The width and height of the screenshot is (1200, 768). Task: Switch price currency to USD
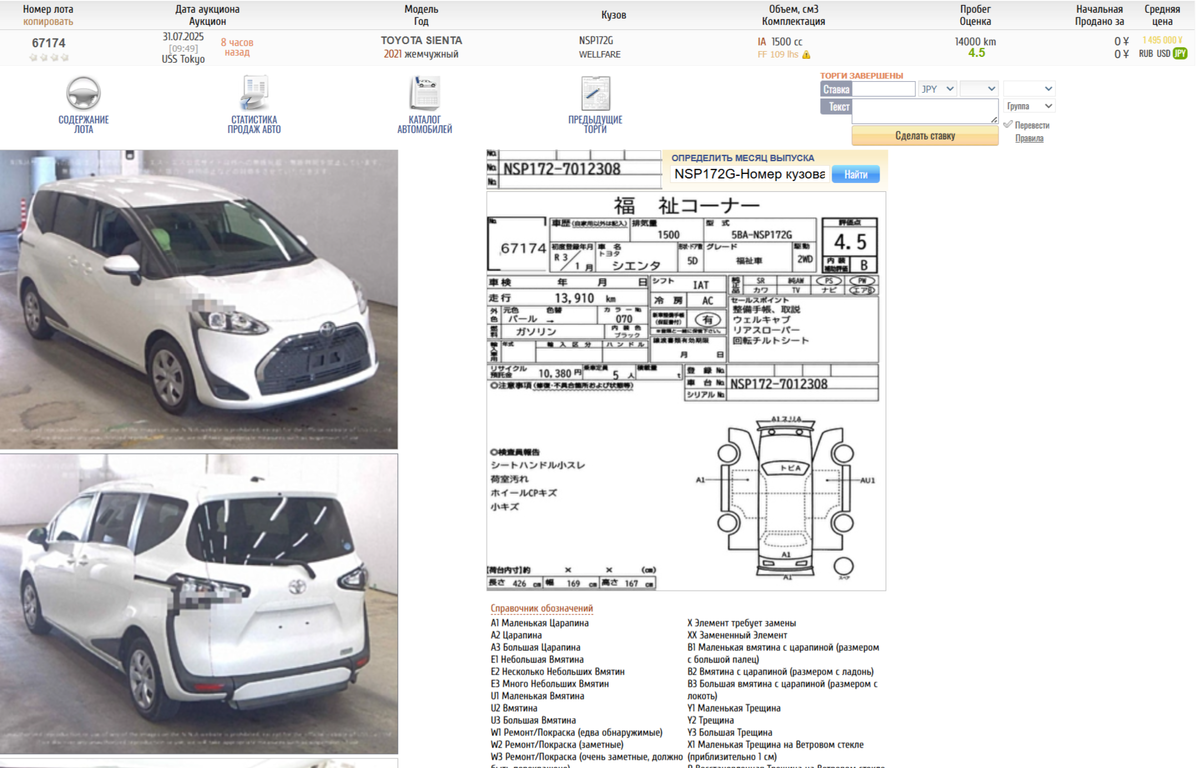pyautogui.click(x=1164, y=53)
